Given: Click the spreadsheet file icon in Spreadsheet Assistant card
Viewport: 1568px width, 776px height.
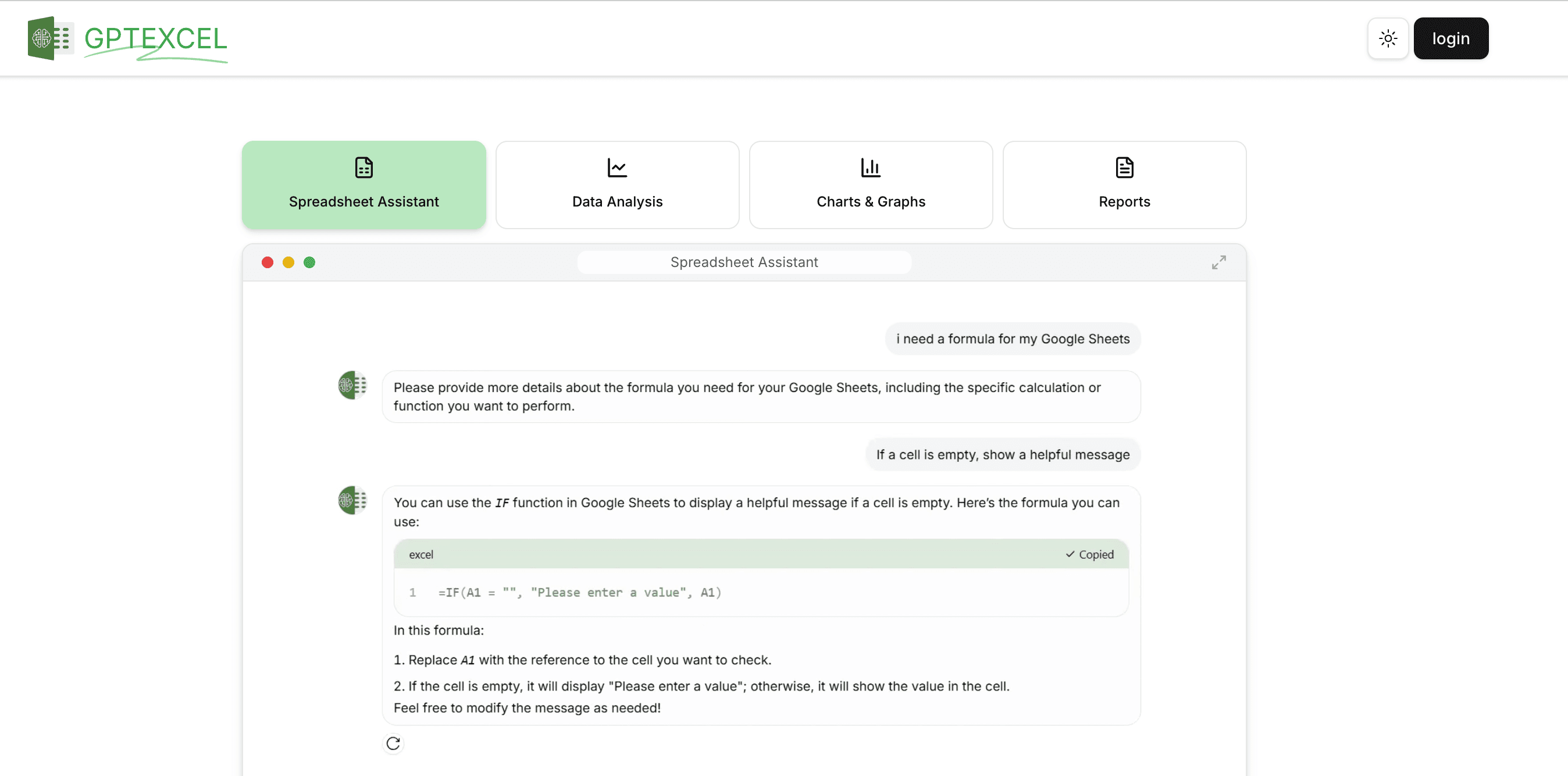Looking at the screenshot, I should pos(364,168).
